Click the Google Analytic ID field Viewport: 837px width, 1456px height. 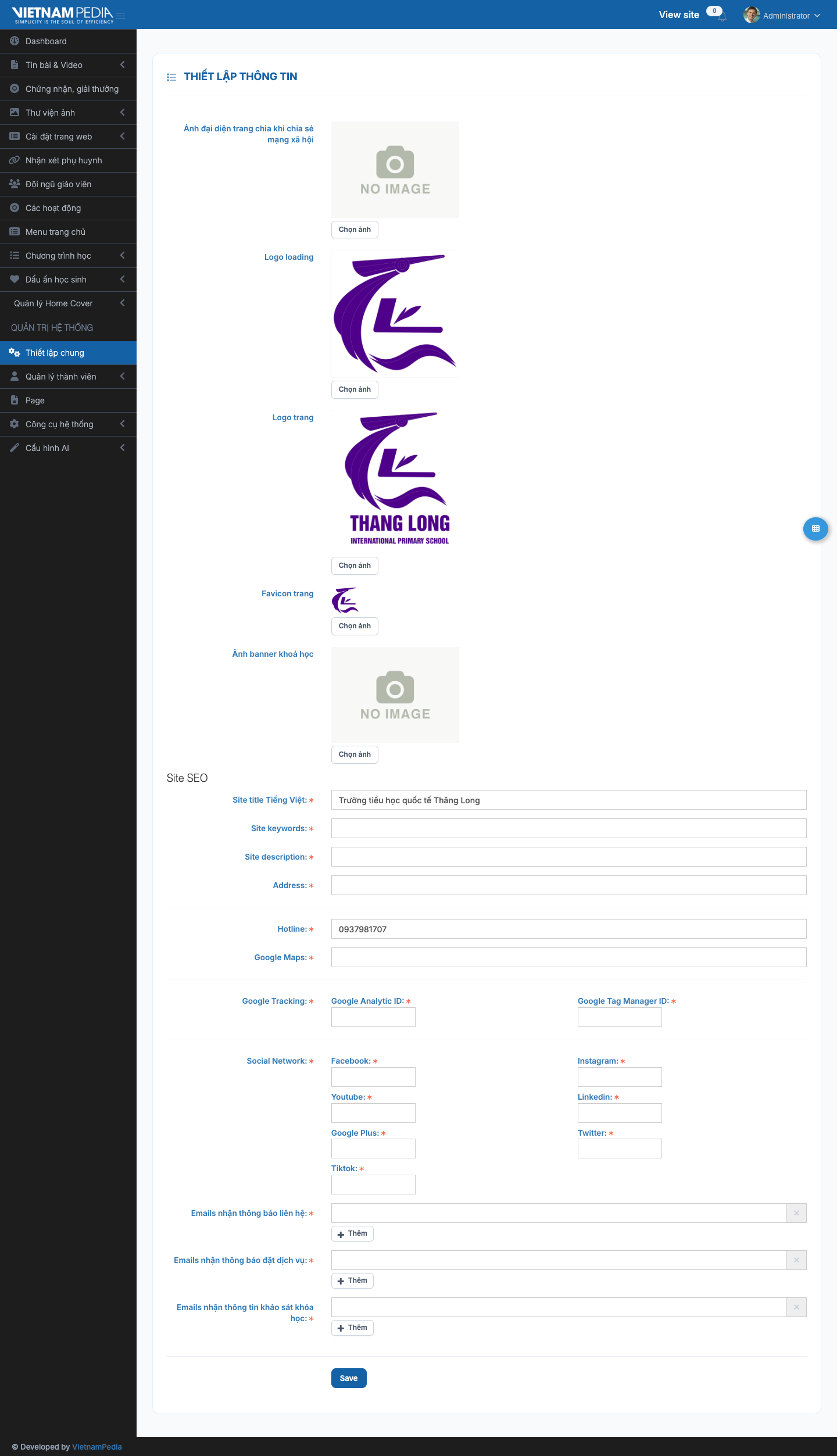pos(373,1017)
